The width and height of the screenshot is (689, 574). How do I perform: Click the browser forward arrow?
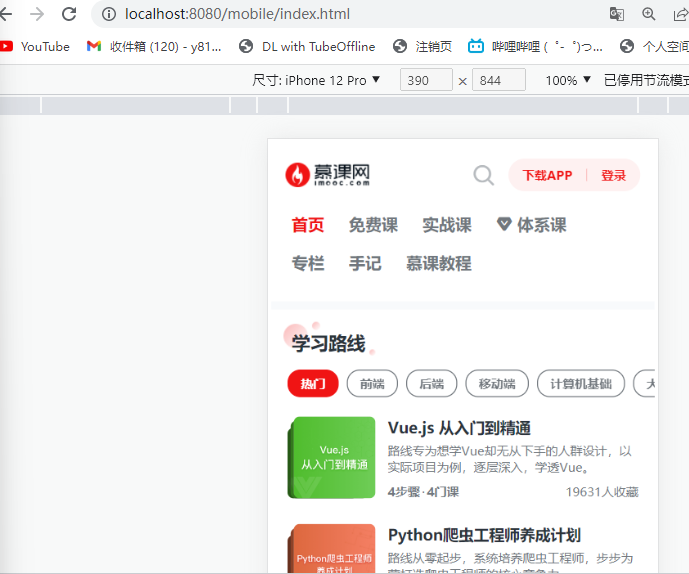(37, 14)
